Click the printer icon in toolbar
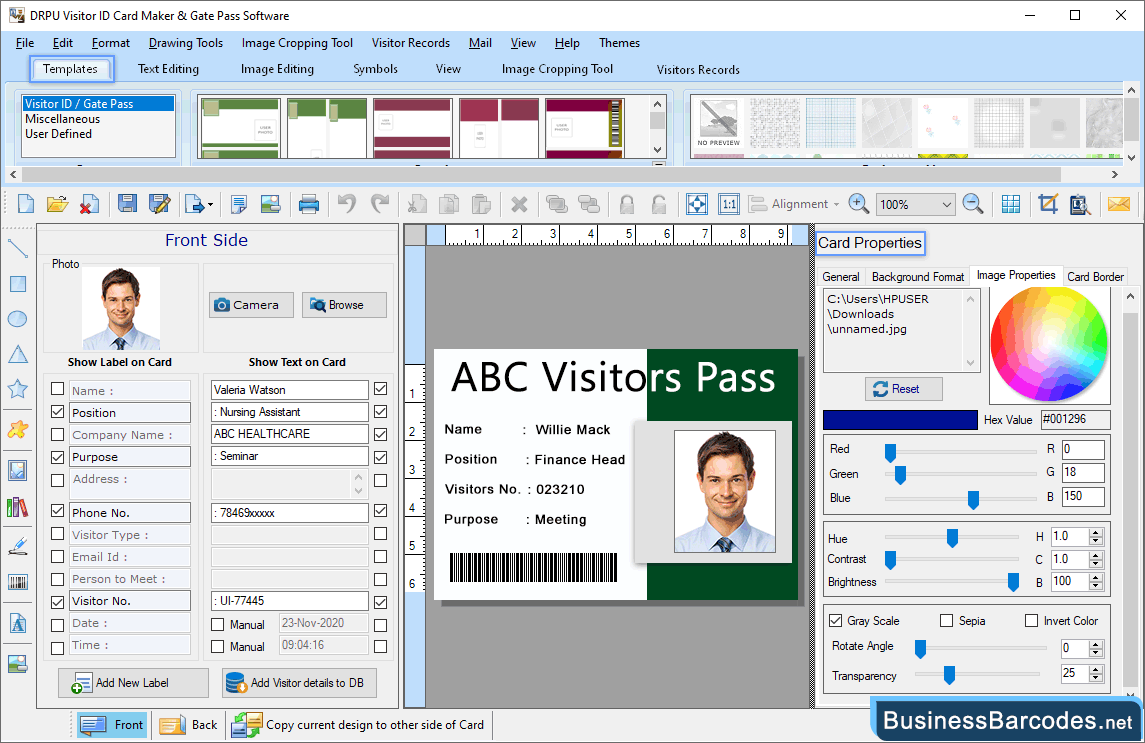1145x743 pixels. click(x=309, y=204)
